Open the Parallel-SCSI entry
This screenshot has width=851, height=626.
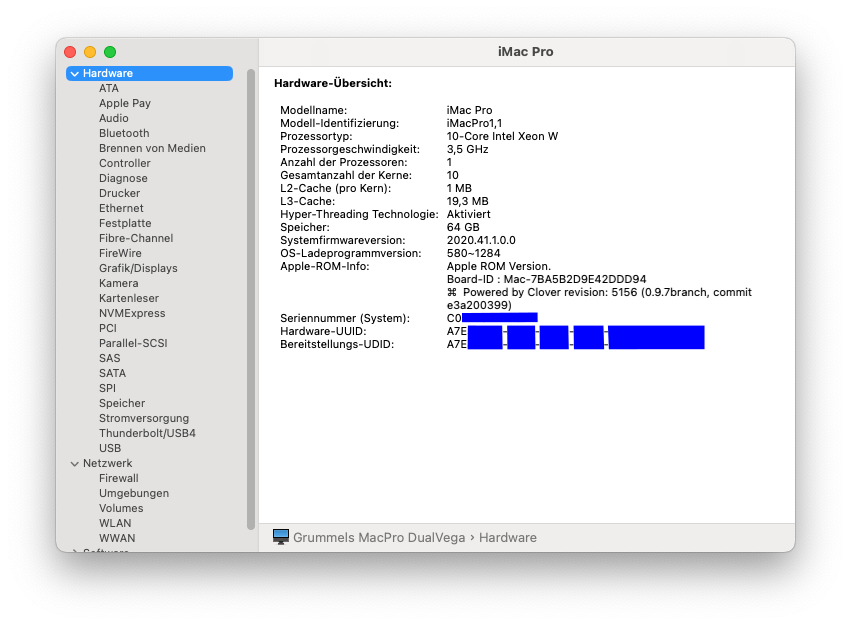(x=133, y=343)
